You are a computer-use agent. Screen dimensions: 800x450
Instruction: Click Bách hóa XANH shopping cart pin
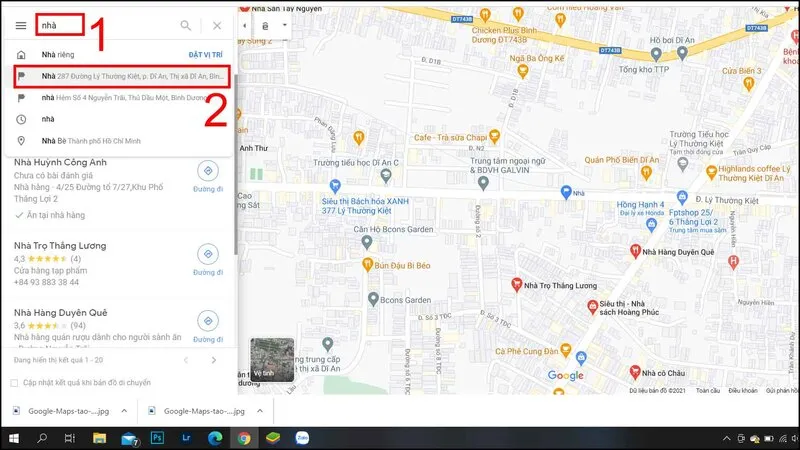point(335,186)
